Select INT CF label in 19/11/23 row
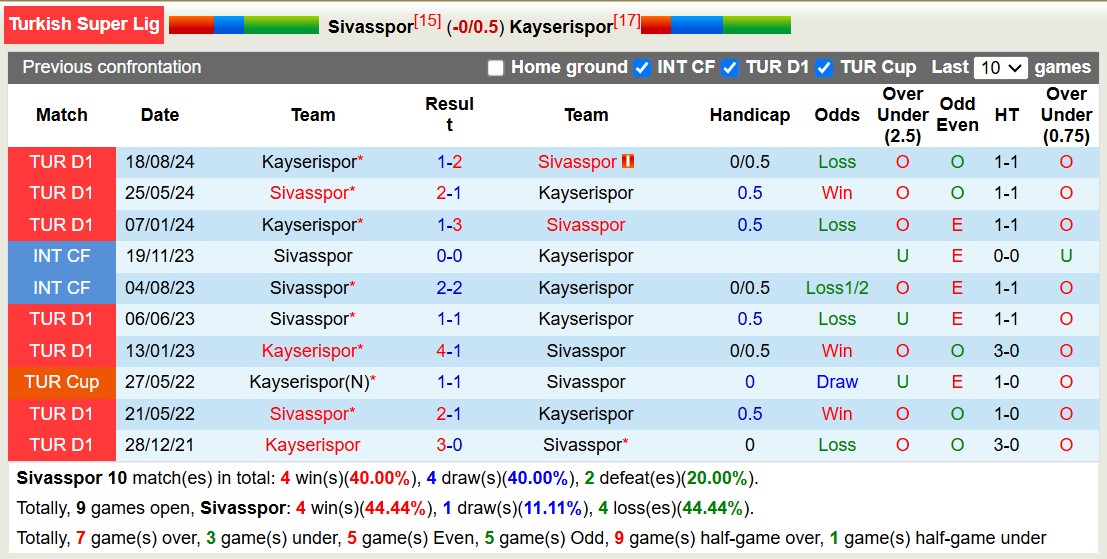The image size is (1107, 559). [61, 256]
